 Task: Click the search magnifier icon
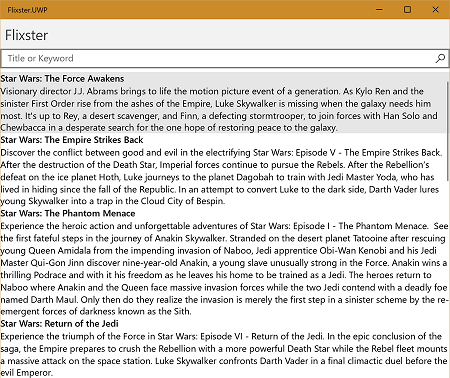[440, 59]
